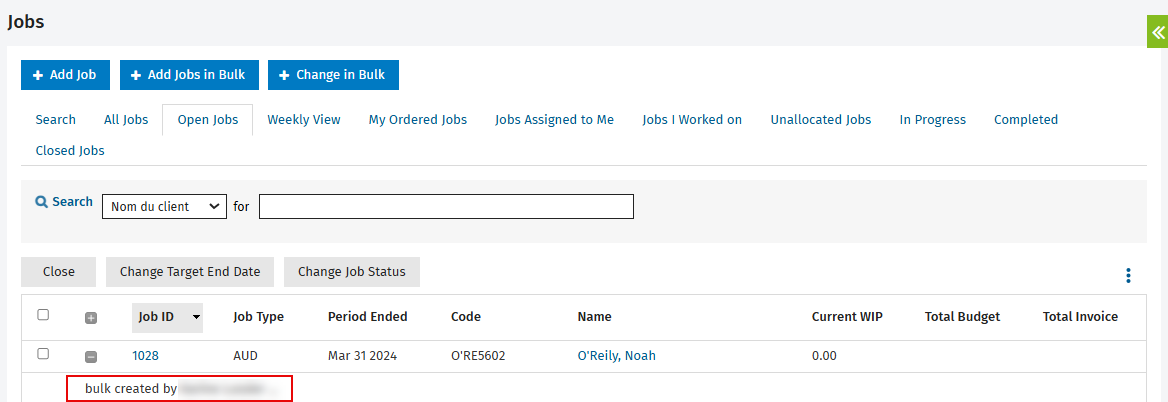Click the Name column header
Viewport: 1168px width, 402px height.
pos(594,317)
